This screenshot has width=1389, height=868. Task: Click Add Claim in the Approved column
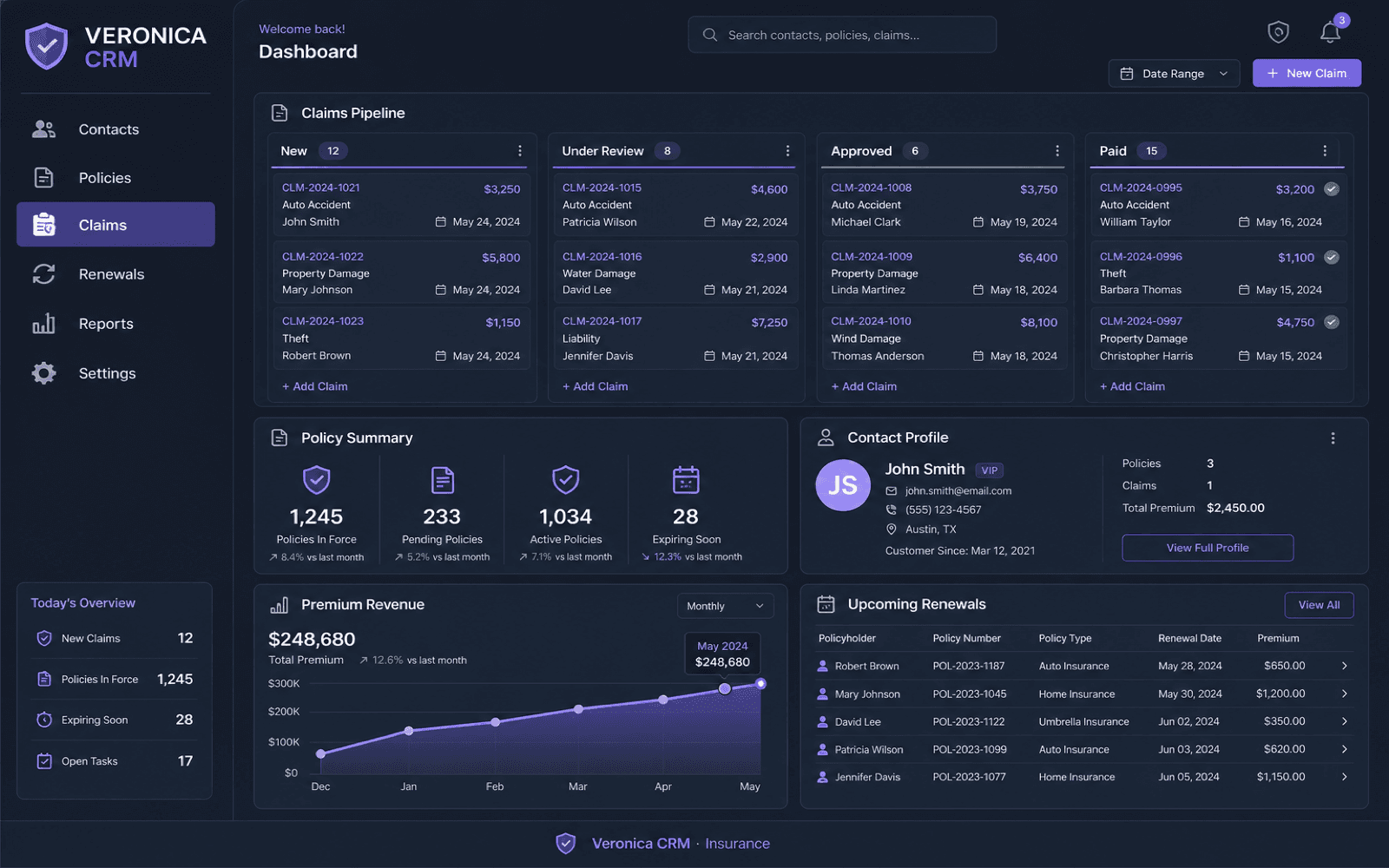point(865,386)
